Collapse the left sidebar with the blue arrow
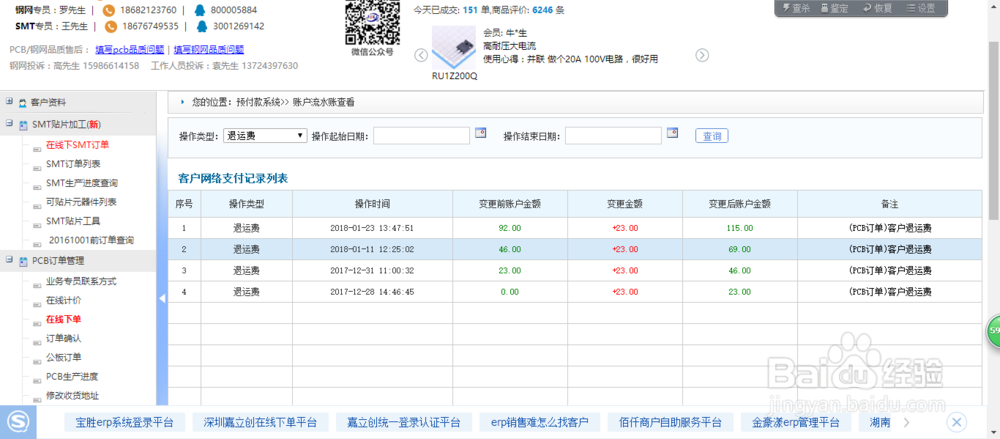This screenshot has width=1000, height=439. pyautogui.click(x=162, y=298)
